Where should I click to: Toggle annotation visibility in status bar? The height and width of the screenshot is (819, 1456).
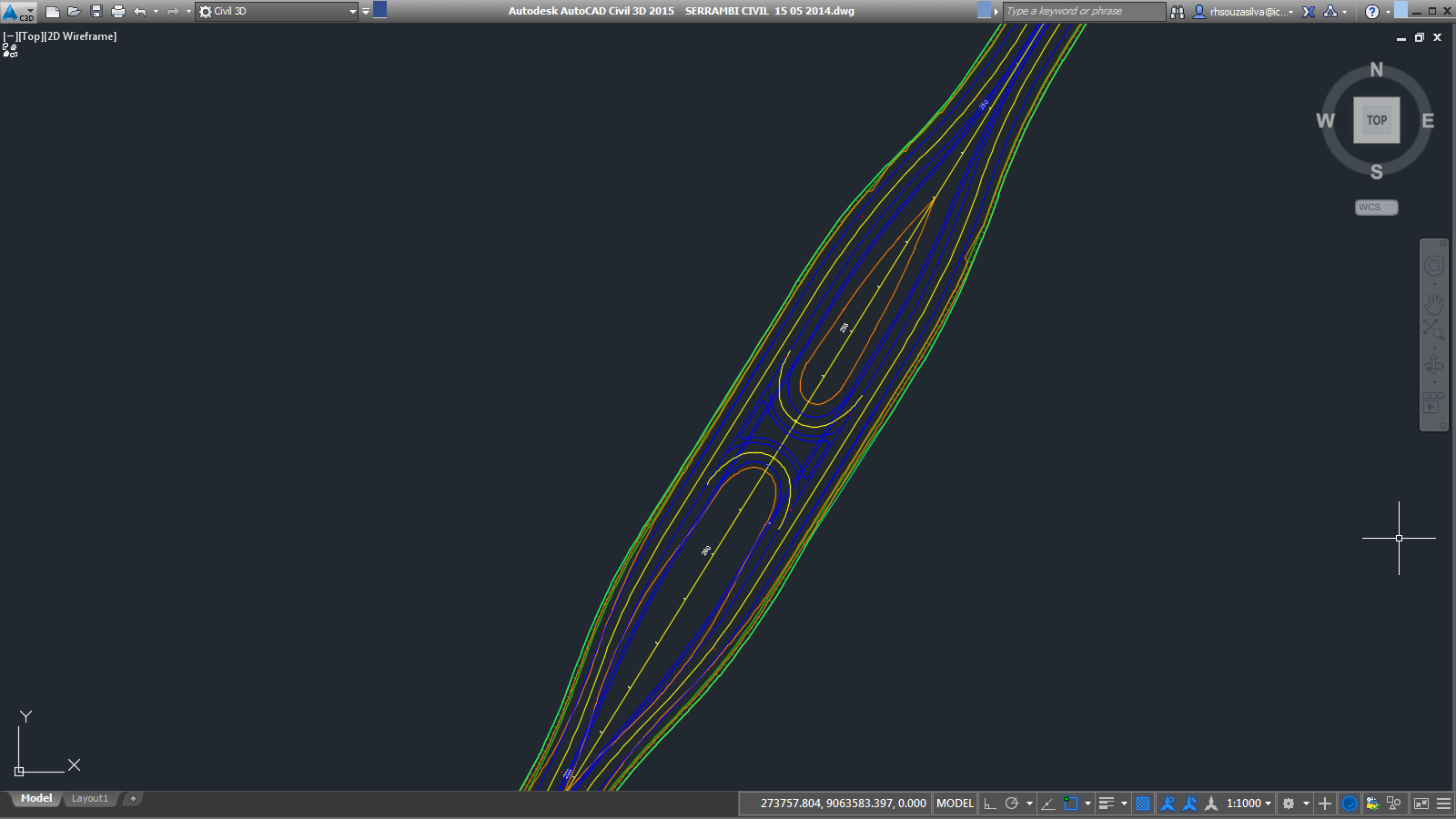click(x=1168, y=804)
